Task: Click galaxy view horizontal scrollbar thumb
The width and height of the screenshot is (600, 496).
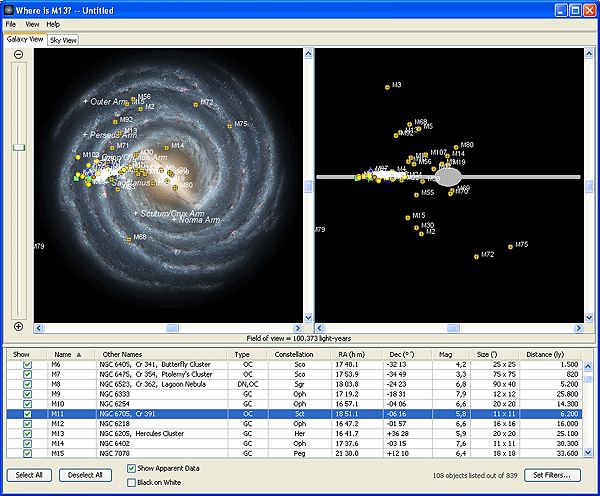Action: click(172, 328)
